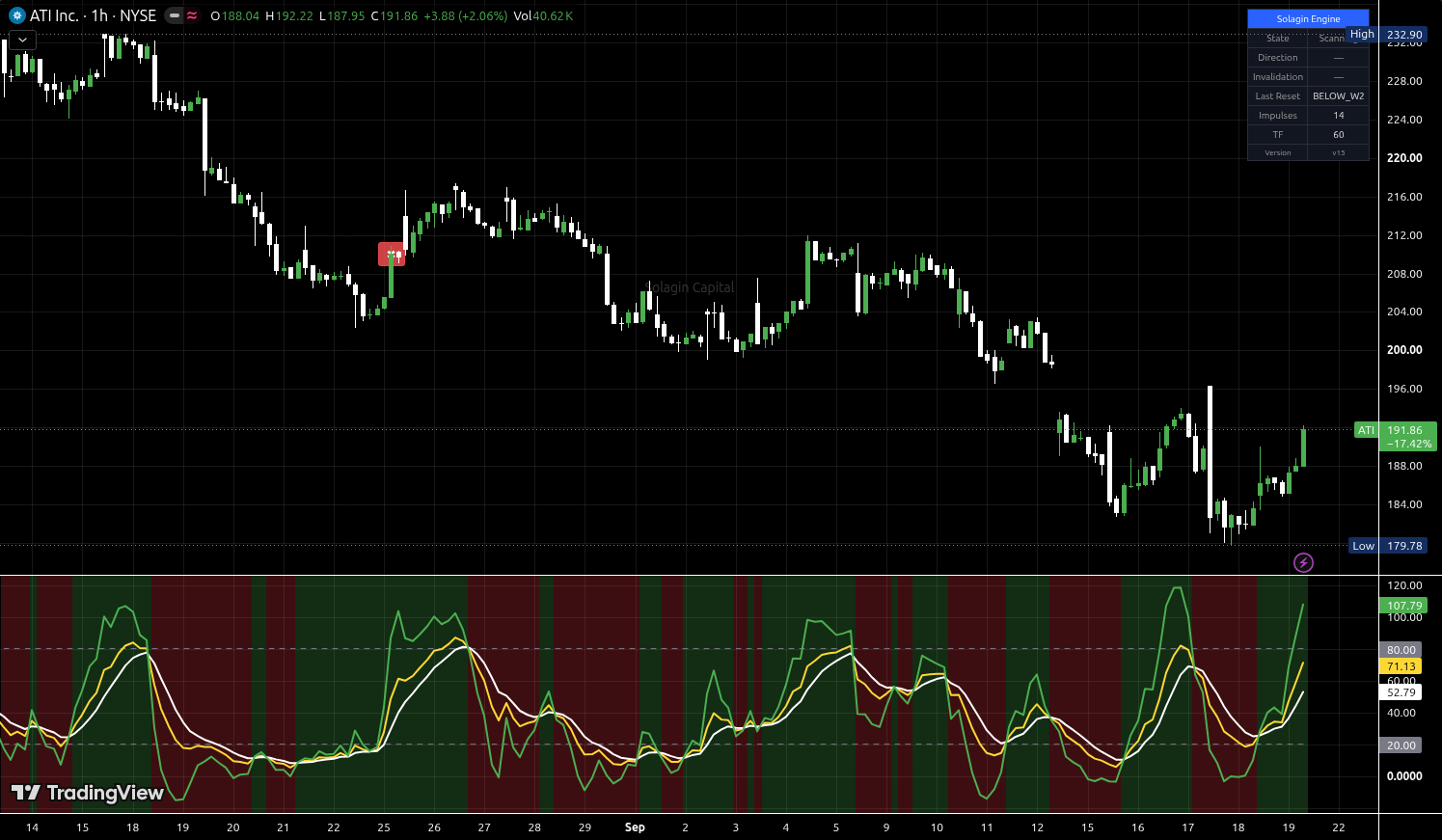Click the 220.00 price axis label
The height and width of the screenshot is (840, 1442).
(1403, 158)
